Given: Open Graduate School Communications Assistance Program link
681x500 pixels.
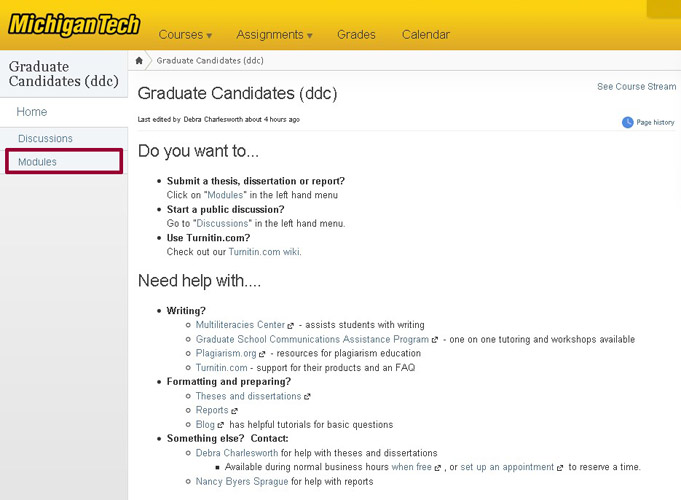Looking at the screenshot, I should [312, 339].
